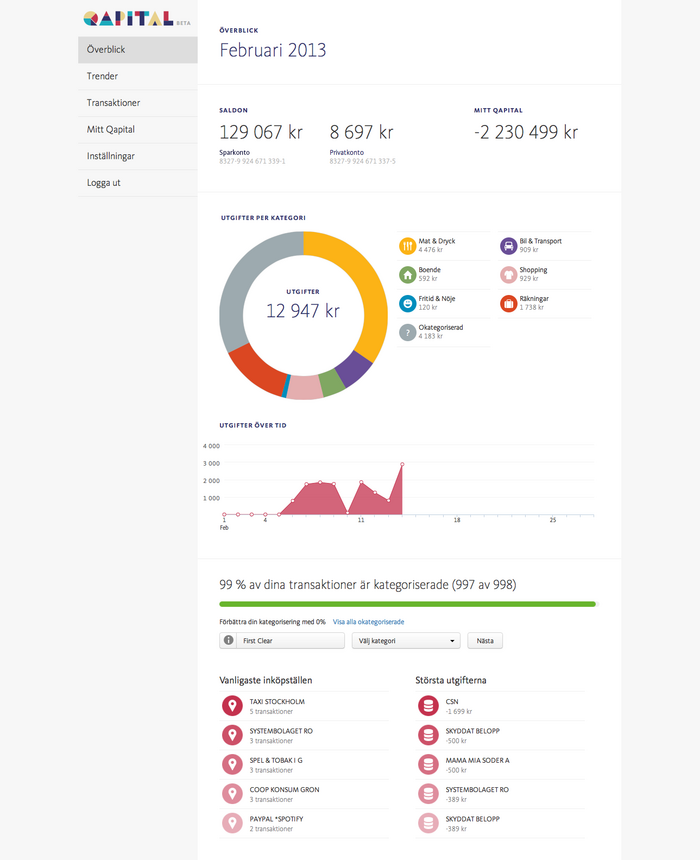Click the info icon beside First Clear
700x860 pixels.
point(228,640)
